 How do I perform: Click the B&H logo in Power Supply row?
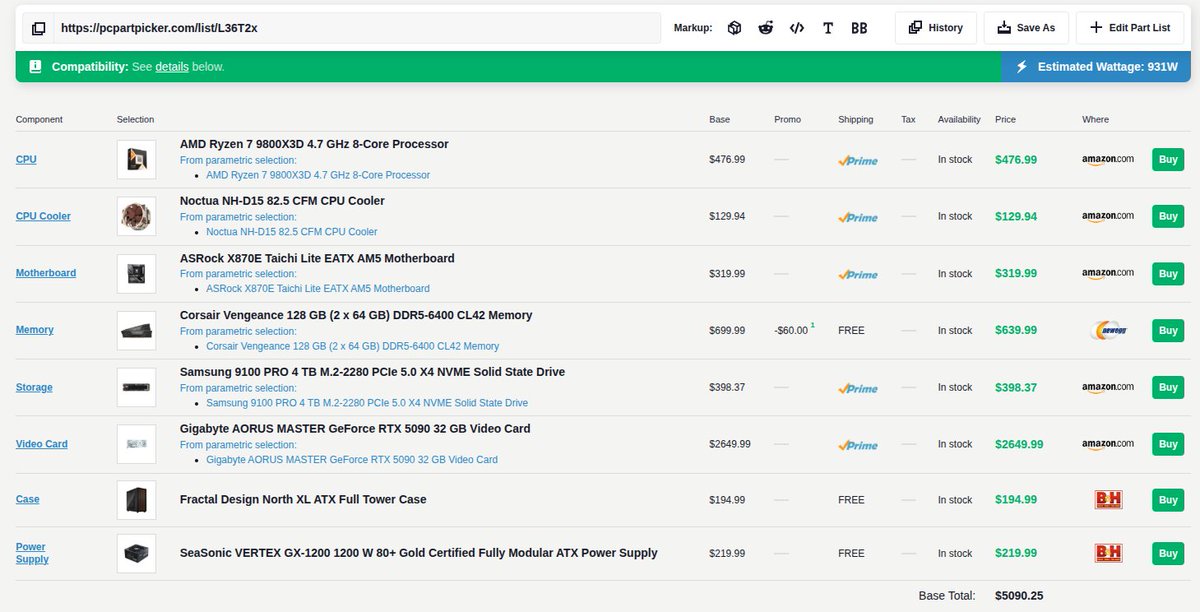tap(1109, 553)
